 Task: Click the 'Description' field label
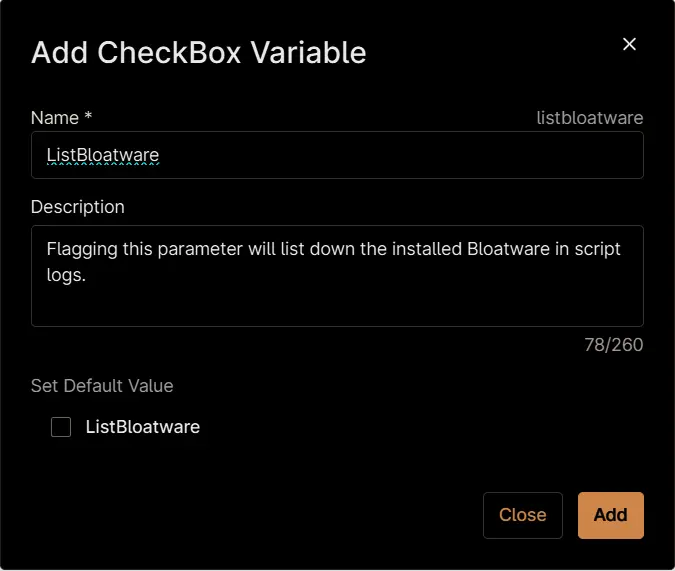(77, 207)
